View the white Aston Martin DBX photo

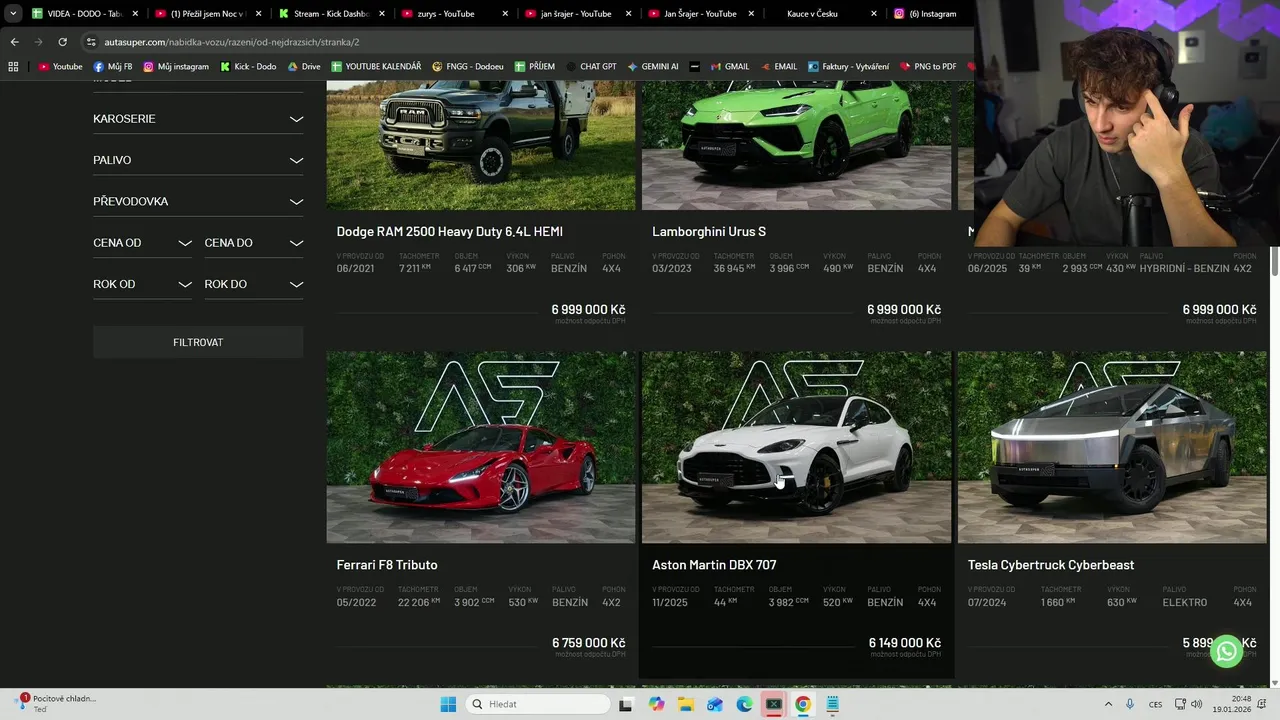(x=796, y=447)
